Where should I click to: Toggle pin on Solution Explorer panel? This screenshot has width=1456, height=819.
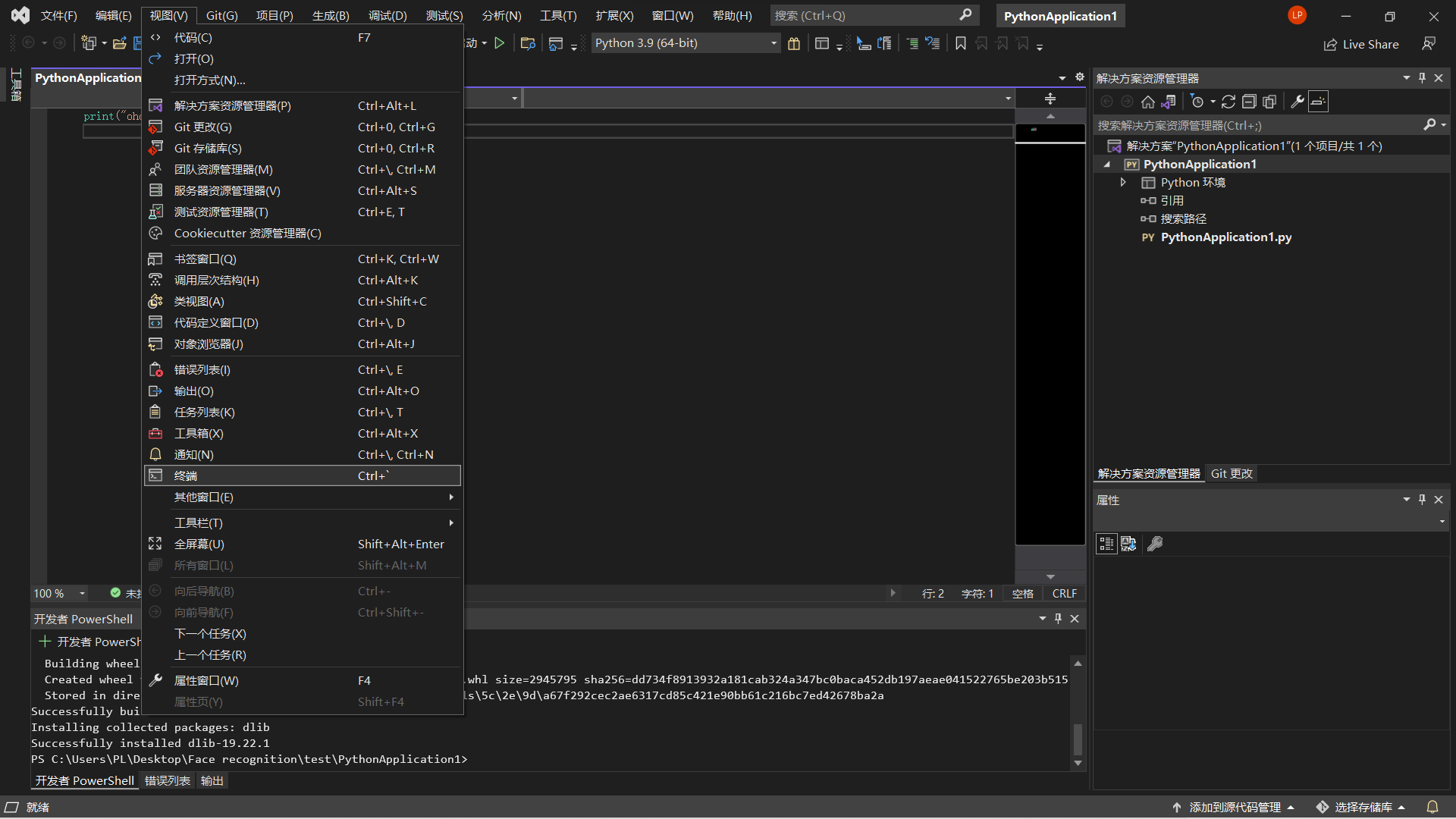pyautogui.click(x=1423, y=78)
